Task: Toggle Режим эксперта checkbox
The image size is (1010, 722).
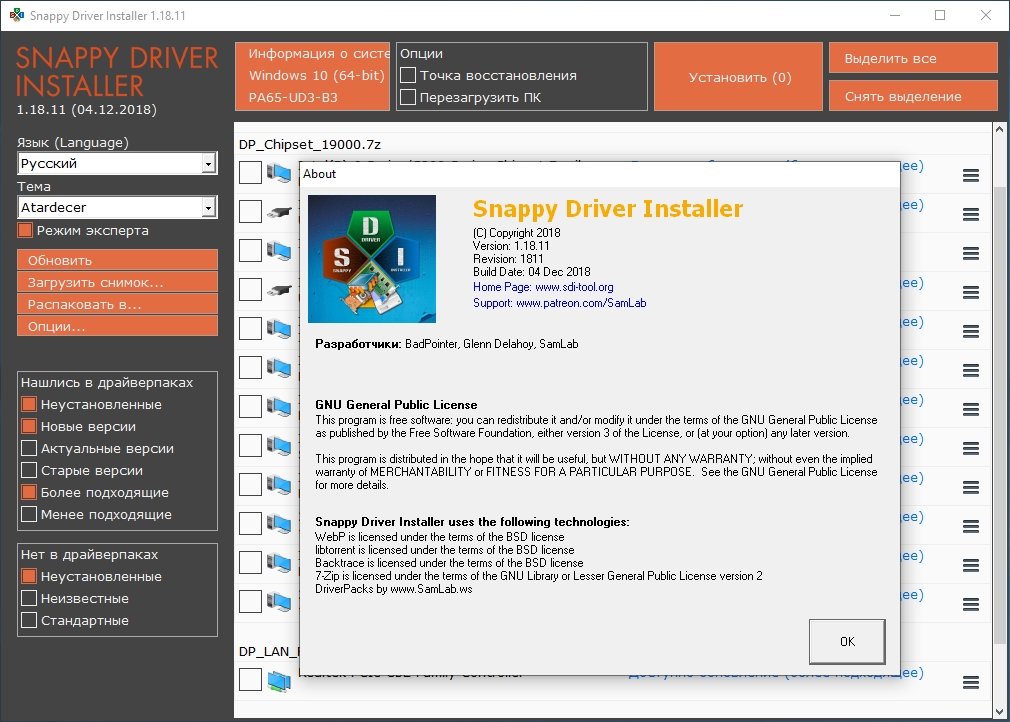Action: pyautogui.click(x=25, y=230)
